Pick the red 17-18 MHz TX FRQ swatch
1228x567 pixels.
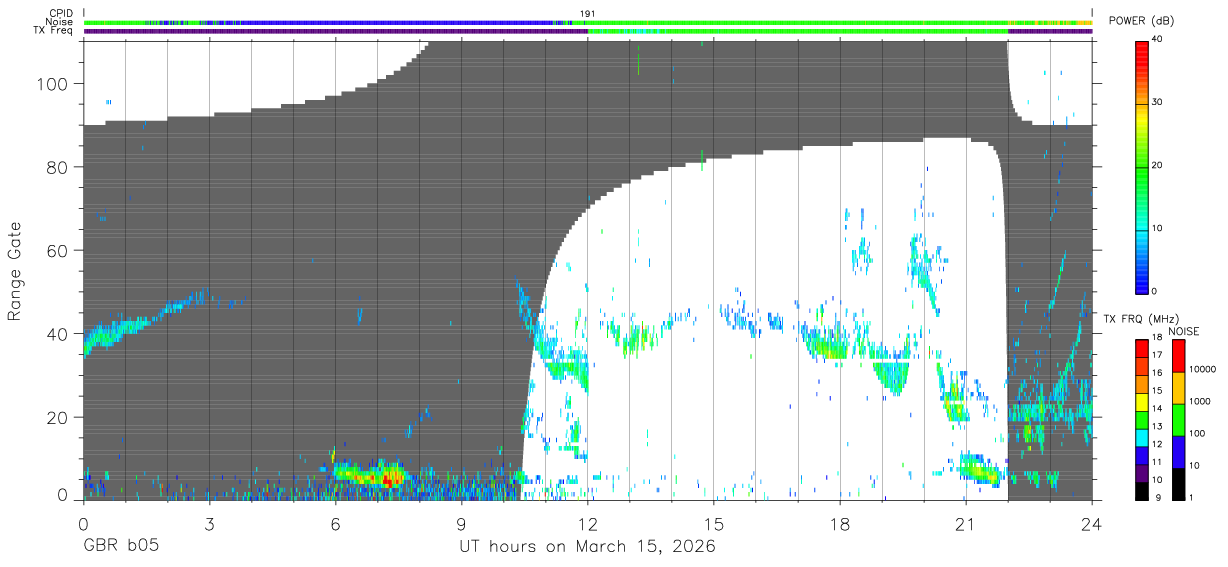pyautogui.click(x=1142, y=349)
